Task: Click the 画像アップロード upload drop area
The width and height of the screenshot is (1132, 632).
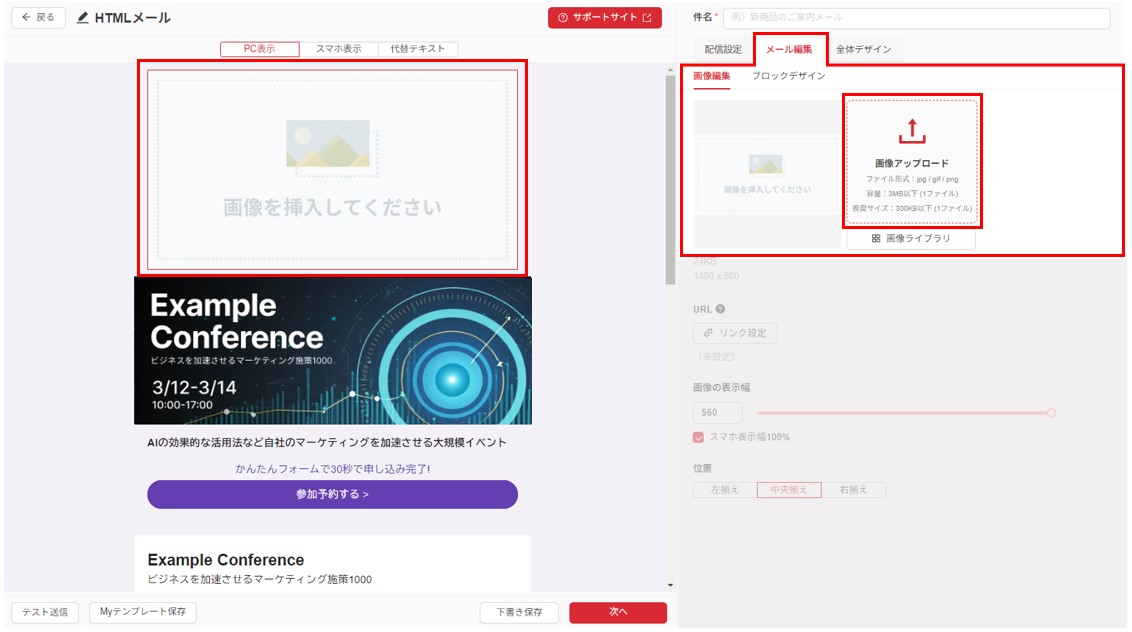Action: (x=912, y=162)
